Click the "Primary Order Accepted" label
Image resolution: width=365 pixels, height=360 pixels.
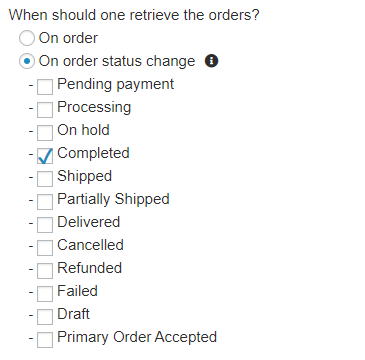tap(137, 337)
